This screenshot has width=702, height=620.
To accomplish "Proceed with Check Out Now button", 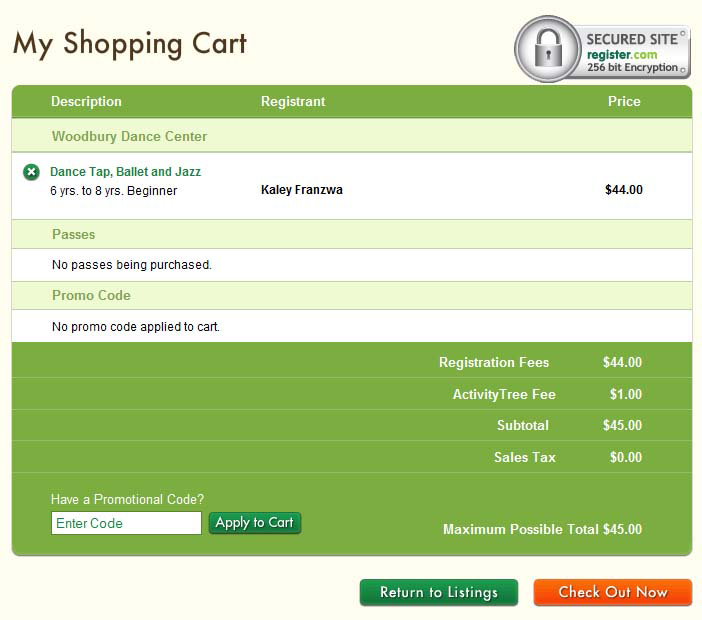I will (x=612, y=592).
